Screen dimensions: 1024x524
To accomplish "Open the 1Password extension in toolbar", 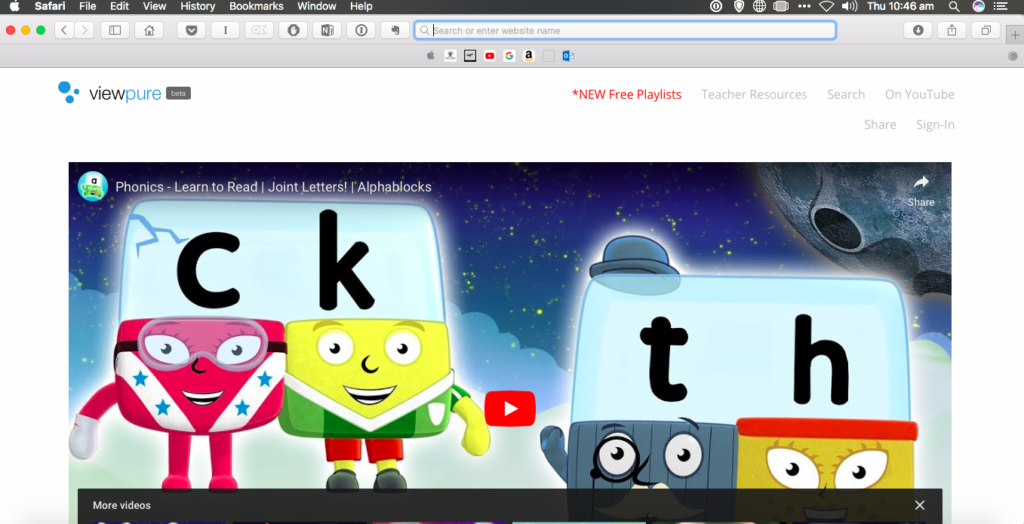I will click(x=361, y=30).
